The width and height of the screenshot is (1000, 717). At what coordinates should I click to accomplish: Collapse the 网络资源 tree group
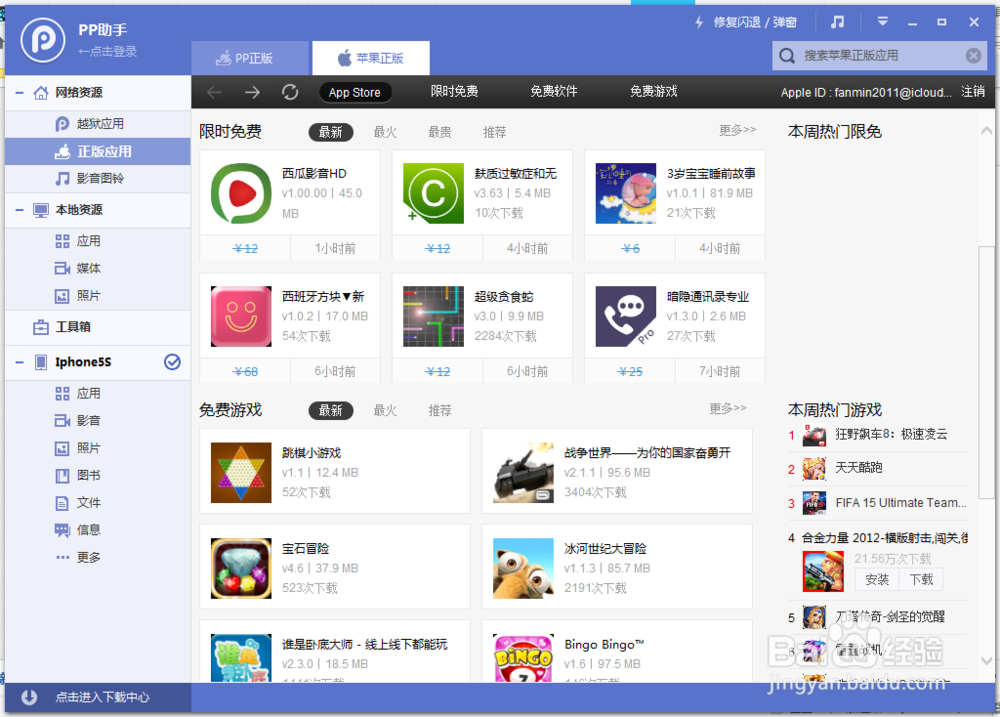pyautogui.click(x=20, y=93)
